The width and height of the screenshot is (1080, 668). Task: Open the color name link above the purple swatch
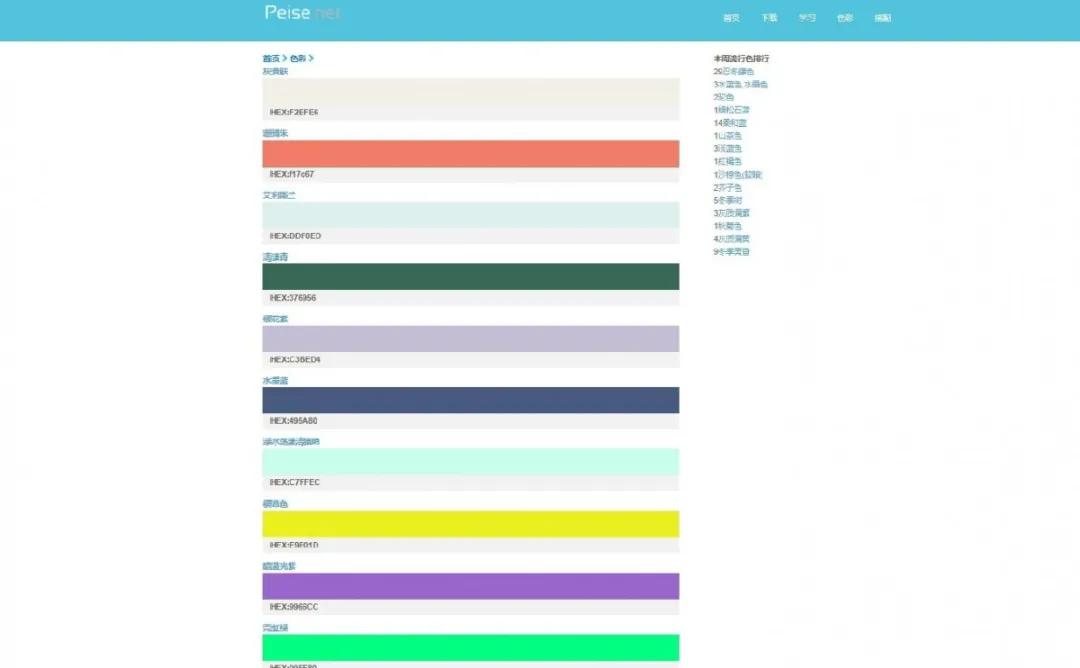tap(278, 566)
